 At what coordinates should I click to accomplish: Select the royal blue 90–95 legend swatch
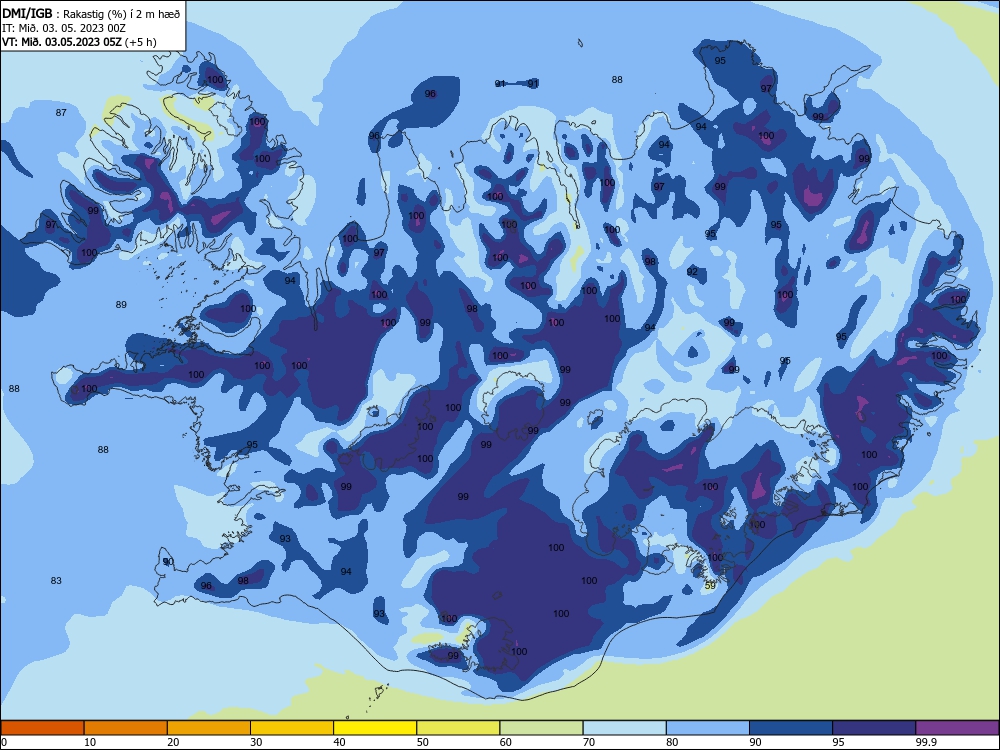click(x=791, y=728)
